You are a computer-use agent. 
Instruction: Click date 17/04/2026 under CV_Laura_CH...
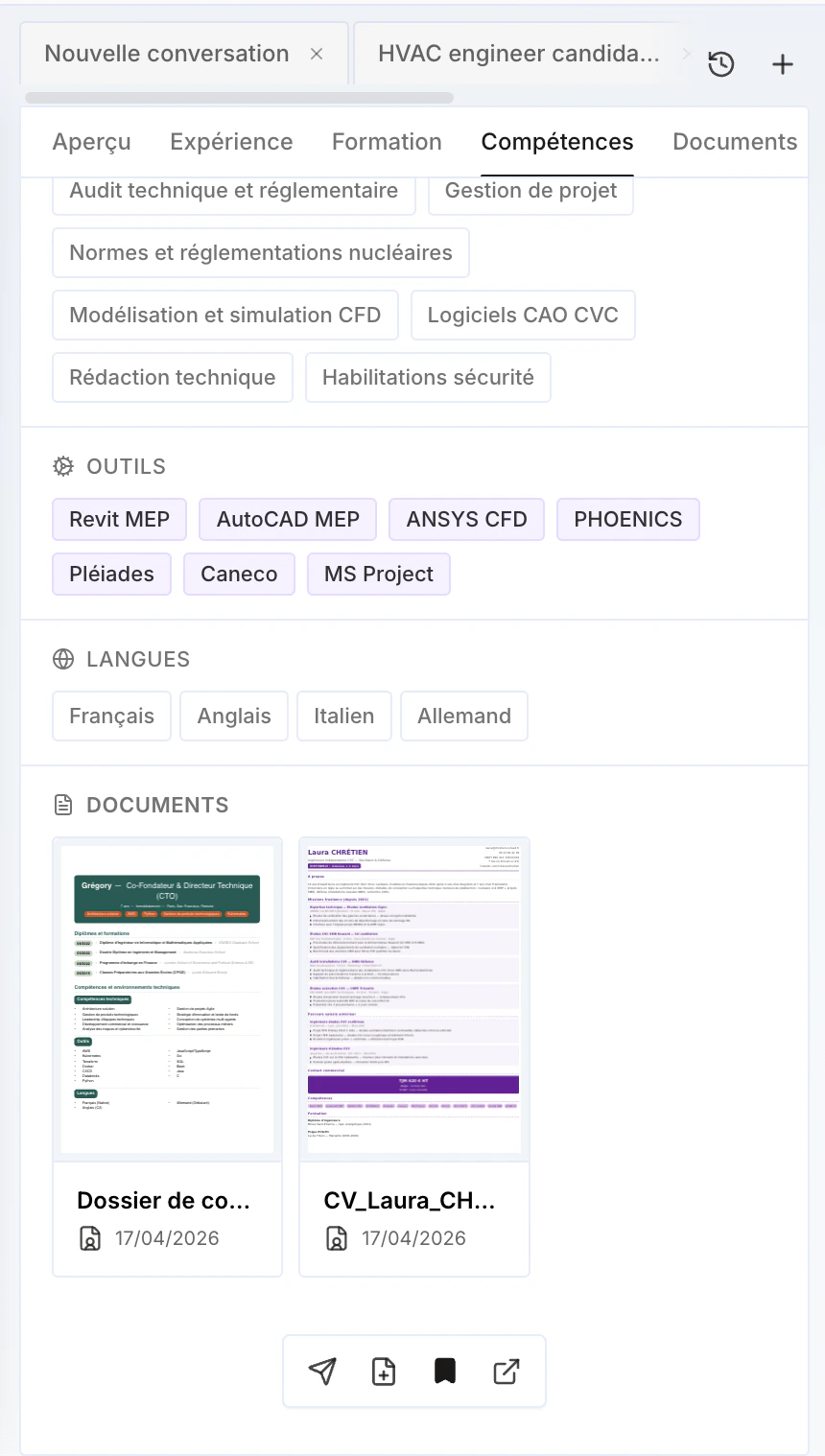[413, 1238]
